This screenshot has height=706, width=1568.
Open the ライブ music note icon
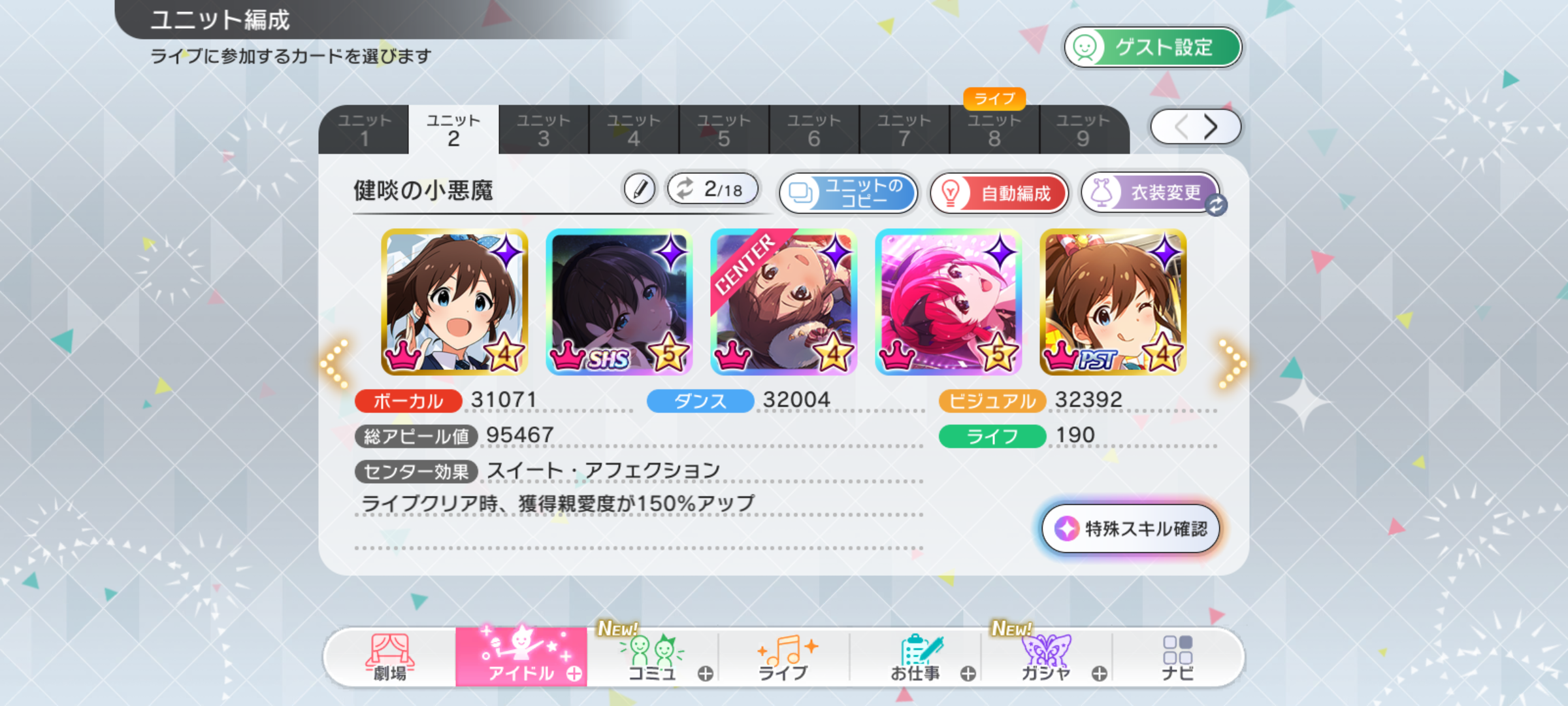(x=784, y=657)
